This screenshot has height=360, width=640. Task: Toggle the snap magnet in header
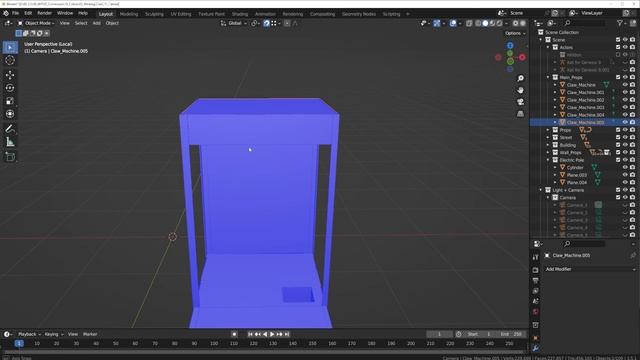[x=266, y=23]
